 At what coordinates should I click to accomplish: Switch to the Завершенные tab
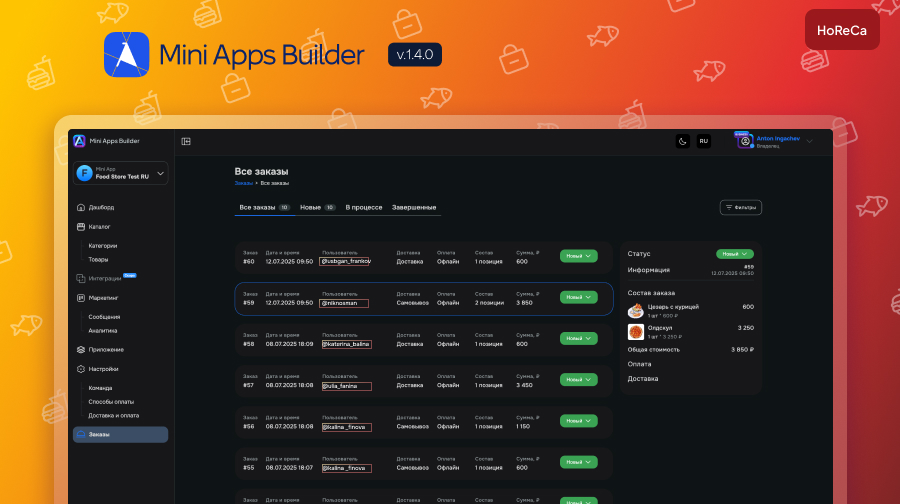tap(414, 207)
